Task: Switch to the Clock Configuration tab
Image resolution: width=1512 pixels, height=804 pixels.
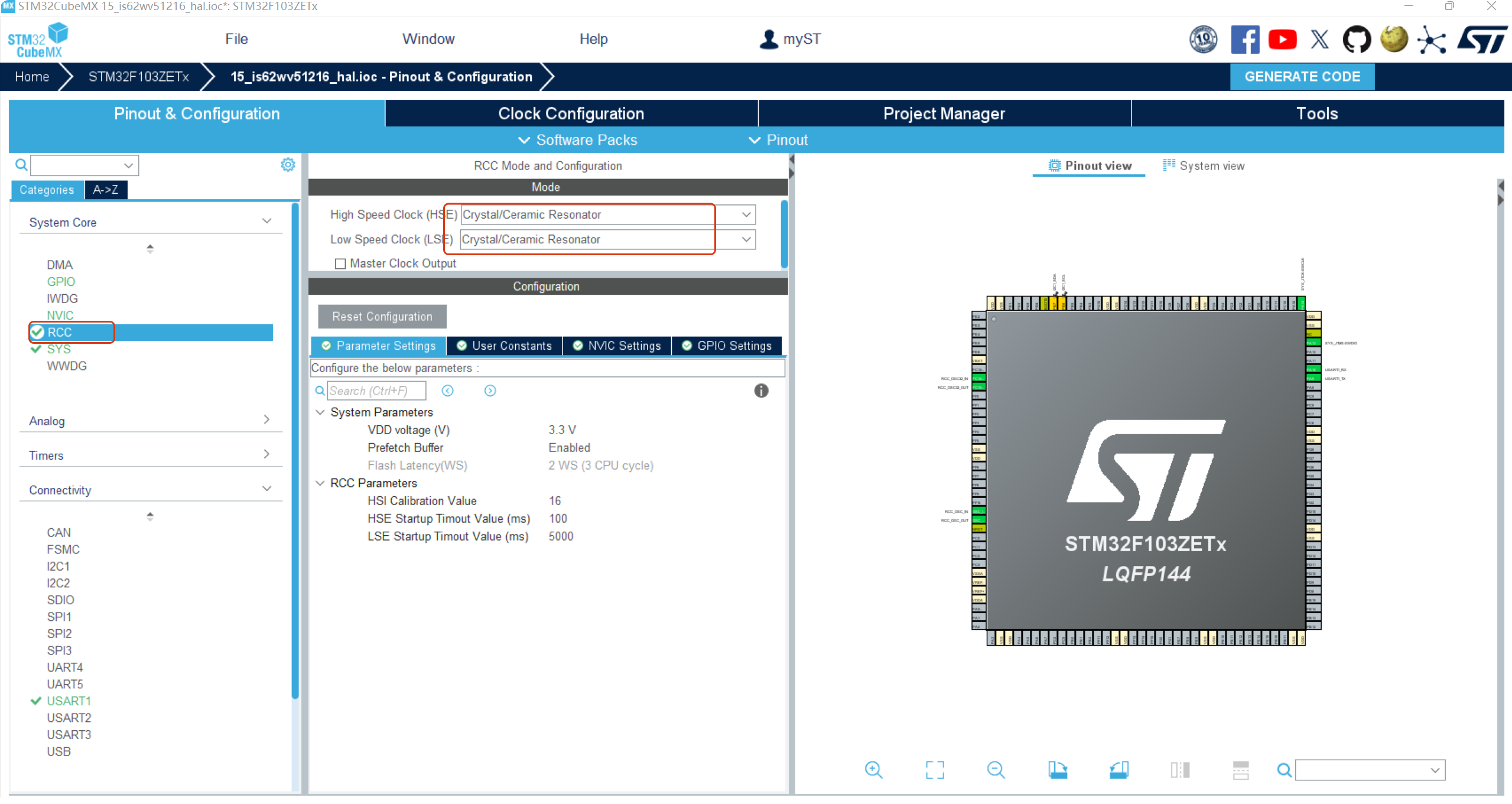Action: [x=571, y=113]
